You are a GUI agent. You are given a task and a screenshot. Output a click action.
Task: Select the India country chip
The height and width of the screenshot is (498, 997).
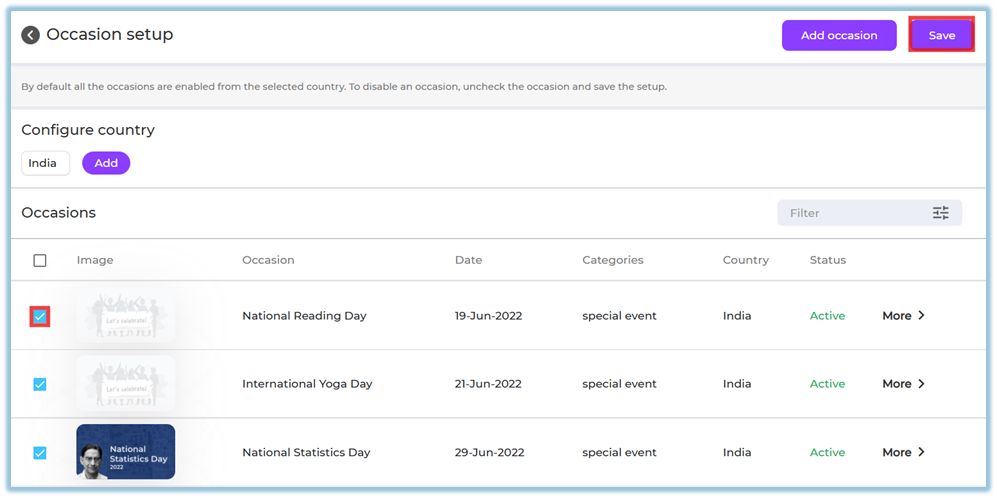point(44,163)
